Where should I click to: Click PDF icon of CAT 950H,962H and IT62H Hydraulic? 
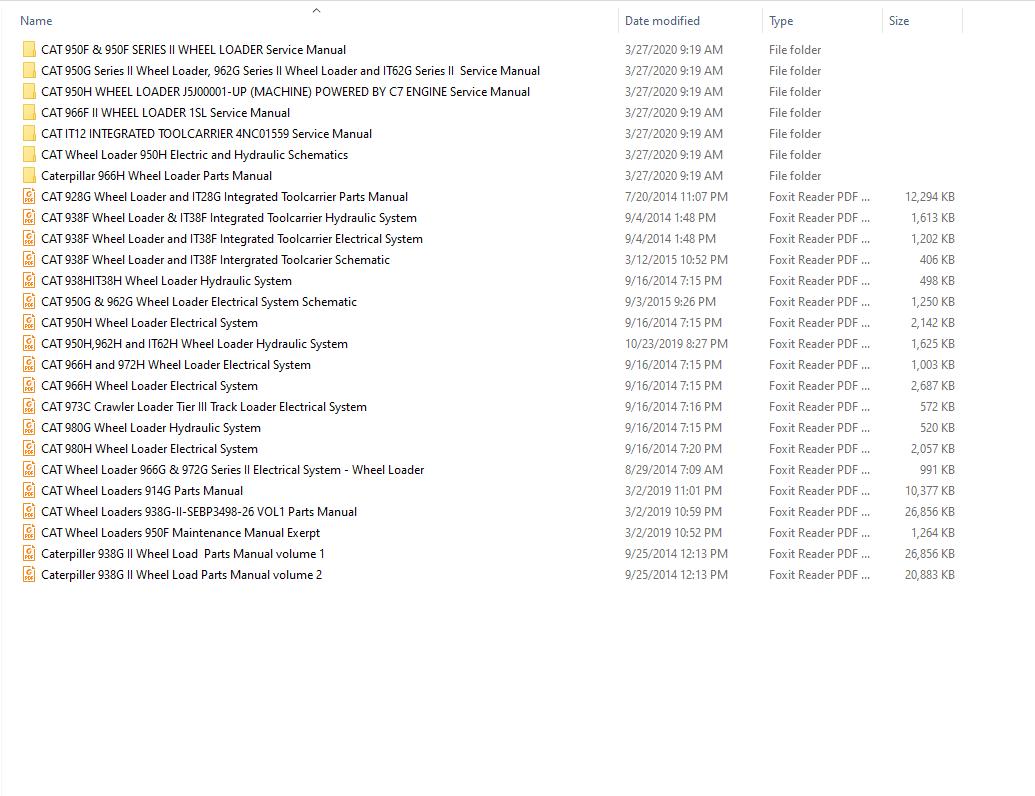[x=29, y=344]
